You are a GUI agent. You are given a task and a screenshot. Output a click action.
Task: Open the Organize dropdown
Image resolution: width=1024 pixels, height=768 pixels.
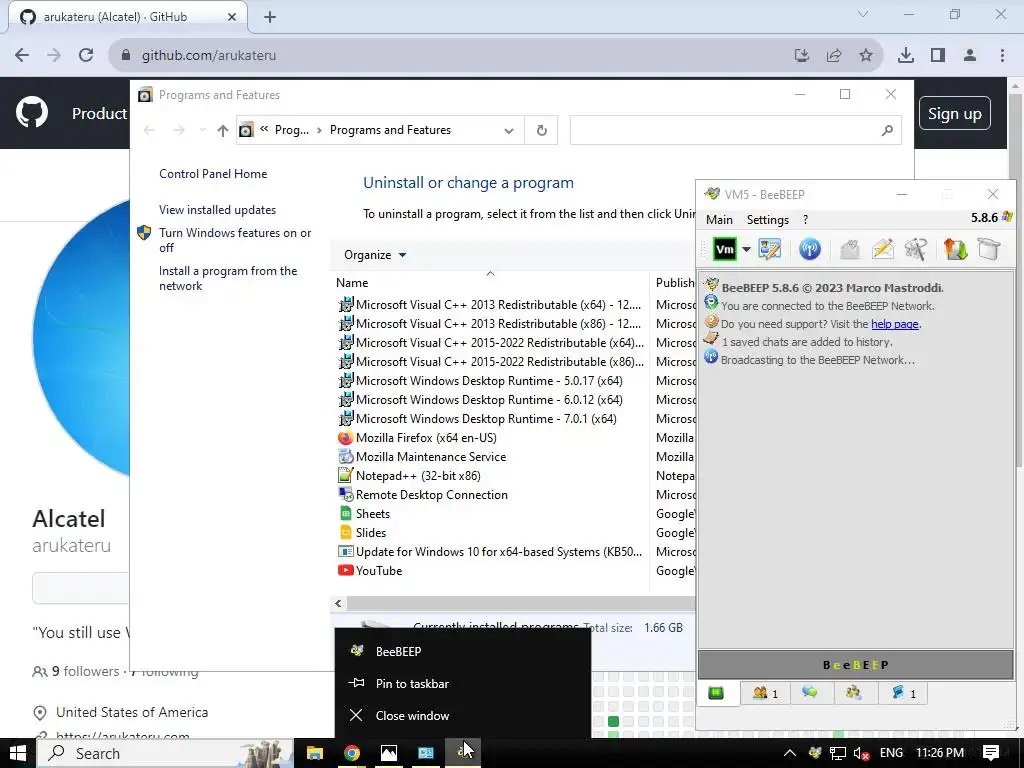coord(375,255)
